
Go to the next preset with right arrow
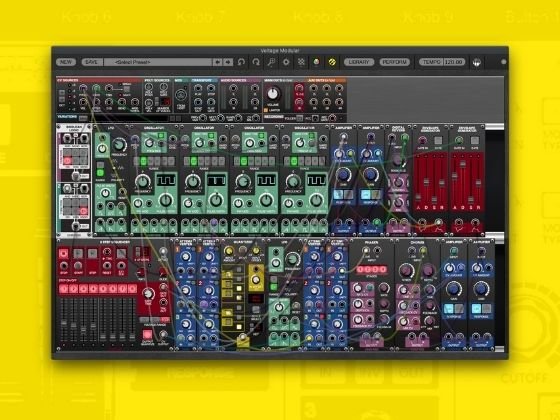[x=228, y=62]
